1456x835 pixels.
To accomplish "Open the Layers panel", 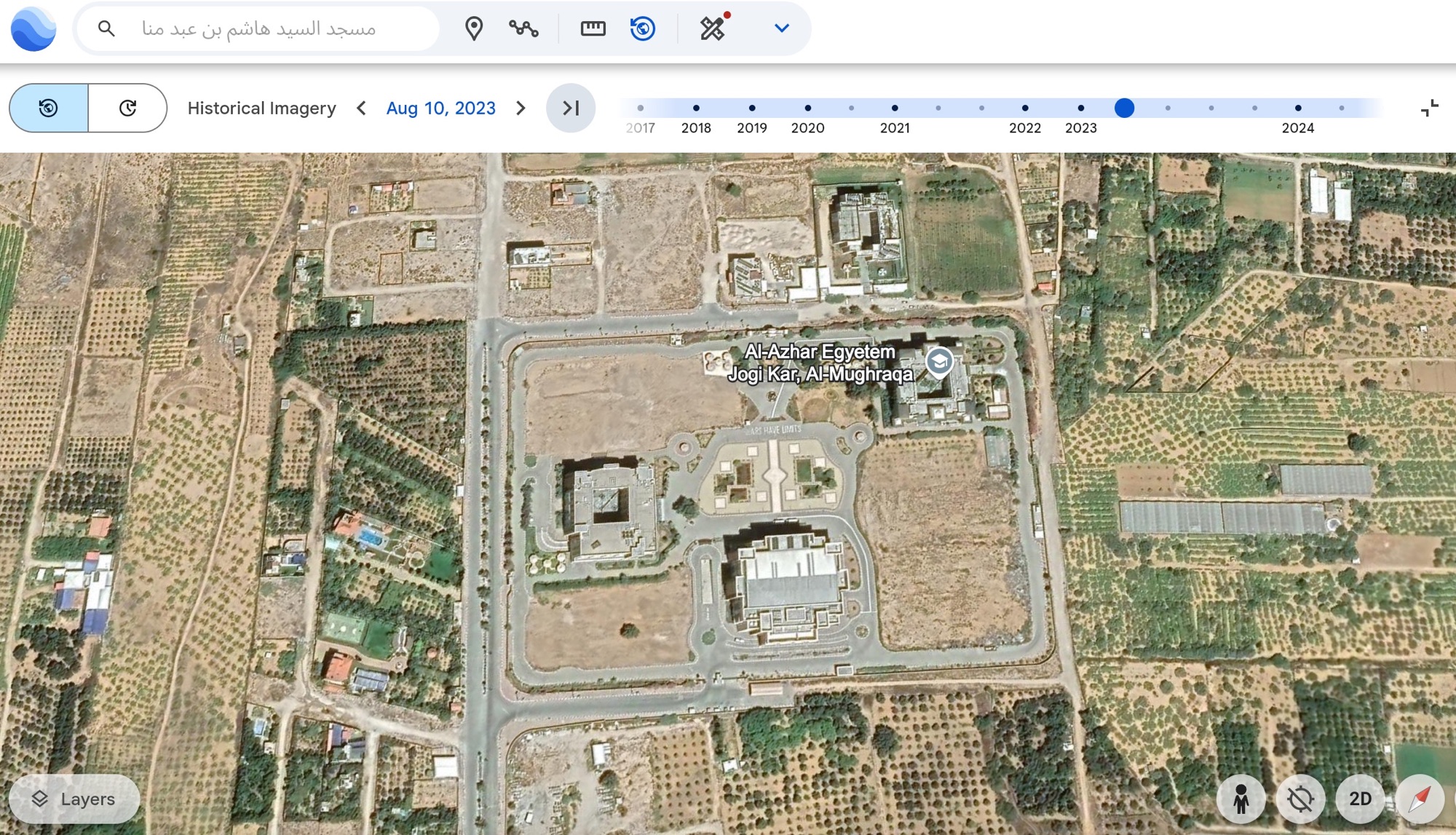I will coord(74,799).
